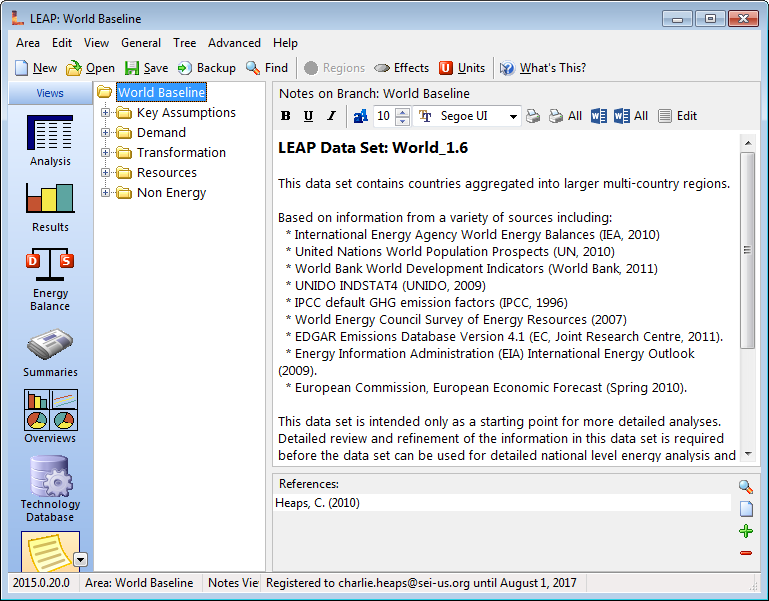Image resolution: width=769 pixels, height=601 pixels.
Task: Click the Edit notes button
Action: coord(677,116)
